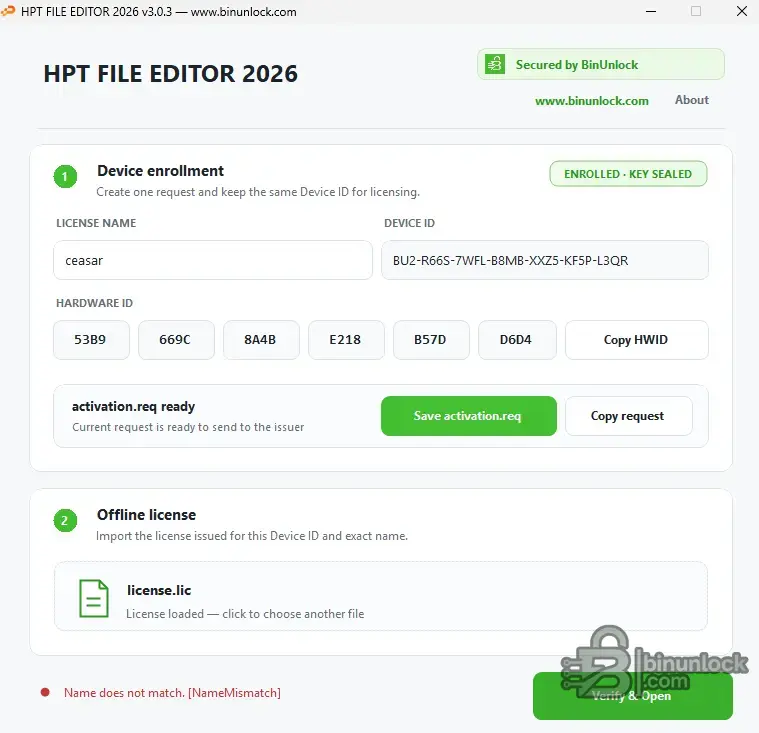Click the Copy request button

point(628,416)
